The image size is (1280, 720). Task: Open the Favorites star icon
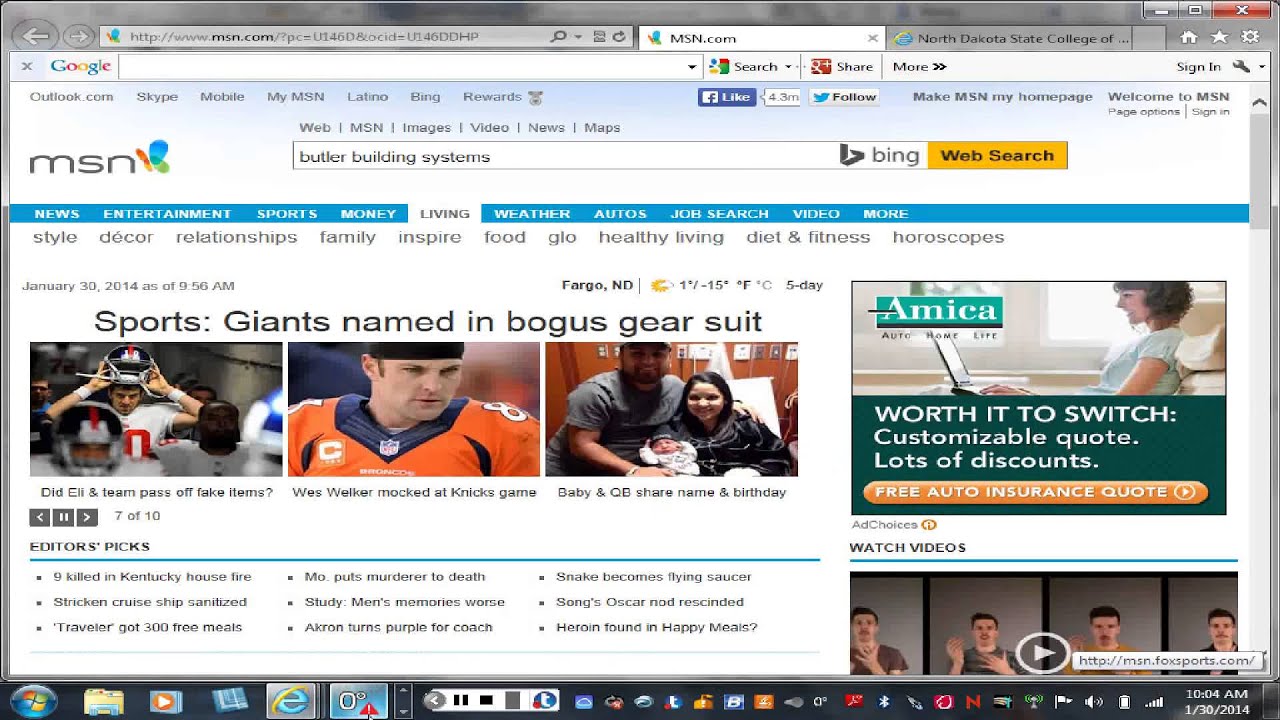point(1219,37)
